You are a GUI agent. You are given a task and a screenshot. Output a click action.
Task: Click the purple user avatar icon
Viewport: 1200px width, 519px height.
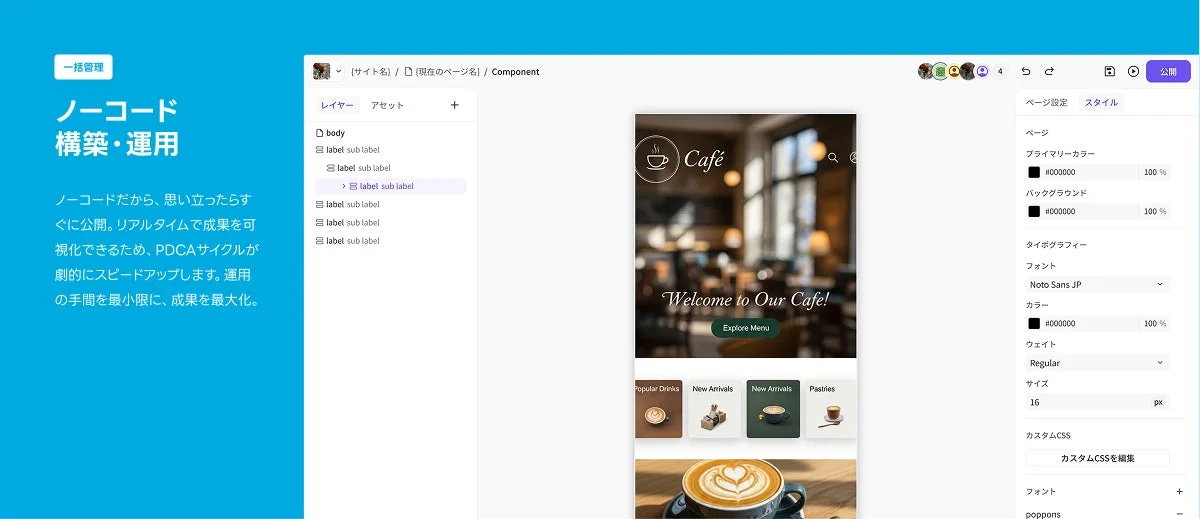(982, 72)
